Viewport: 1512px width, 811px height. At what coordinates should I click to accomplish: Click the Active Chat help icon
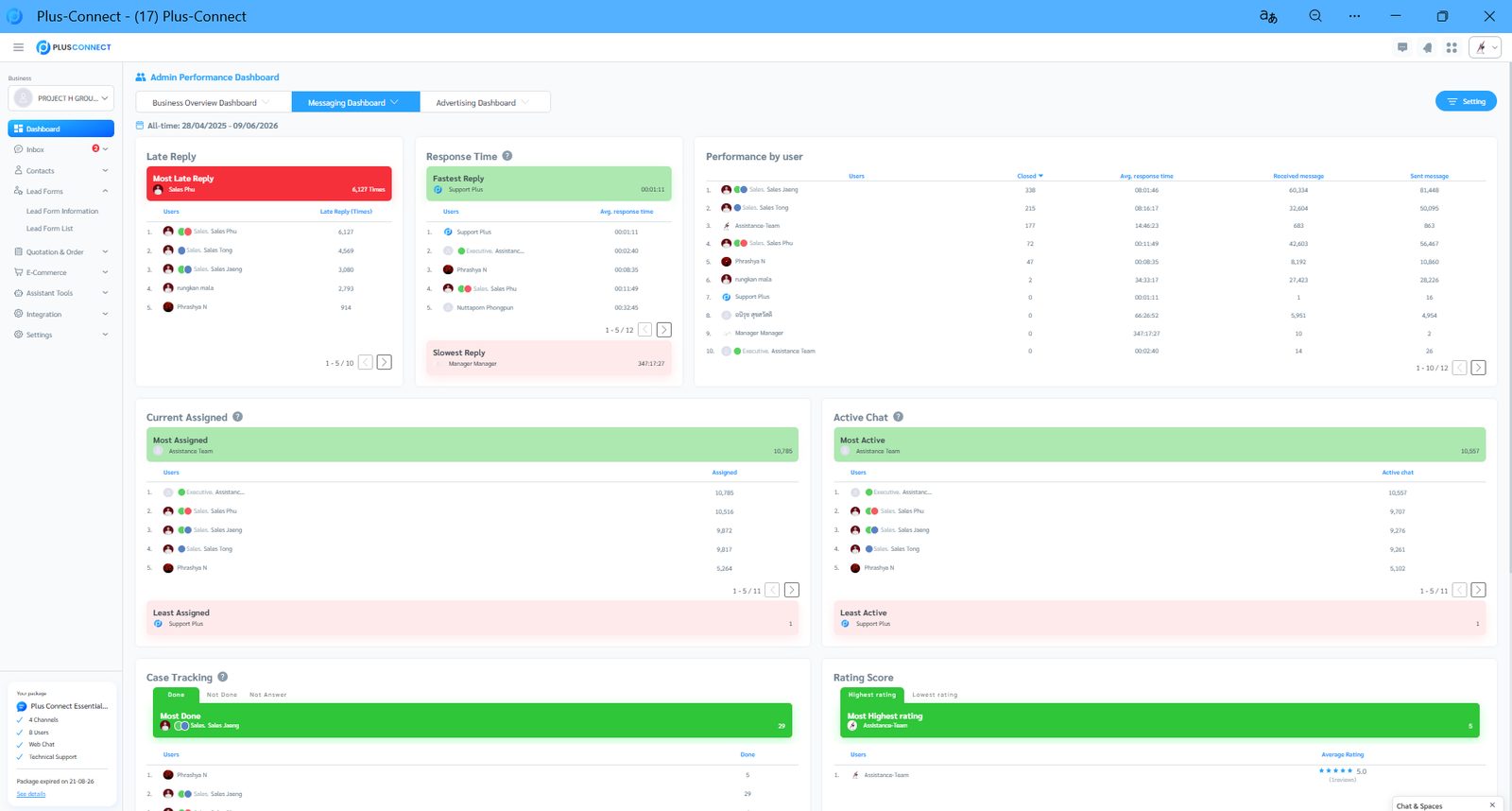click(x=899, y=417)
